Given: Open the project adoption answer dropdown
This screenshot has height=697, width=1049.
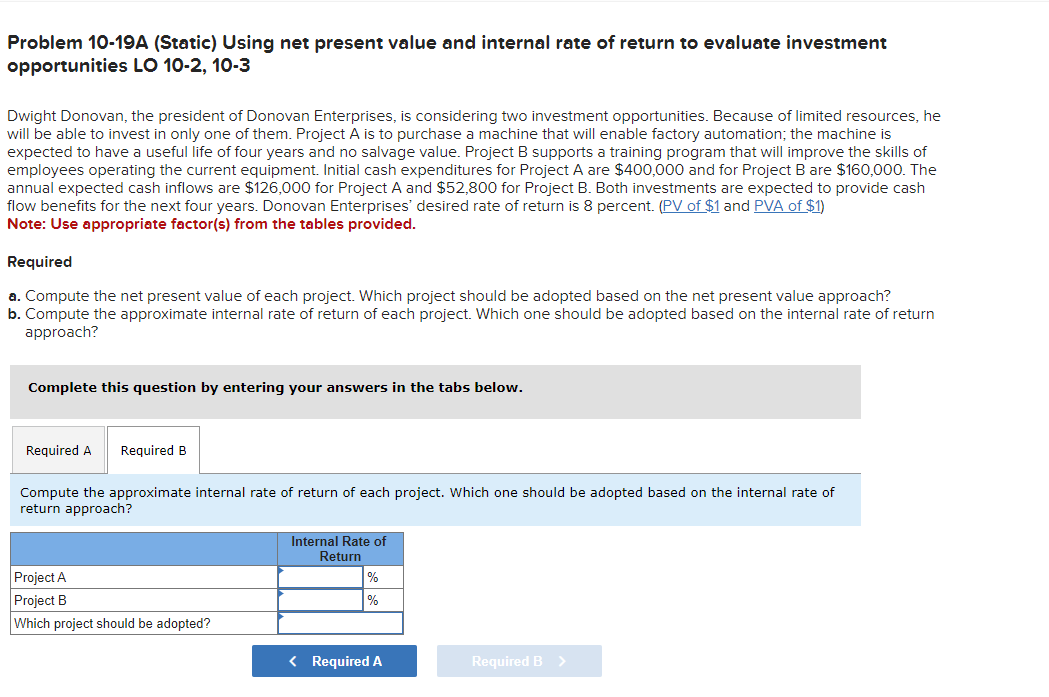Looking at the screenshot, I should tap(340, 622).
